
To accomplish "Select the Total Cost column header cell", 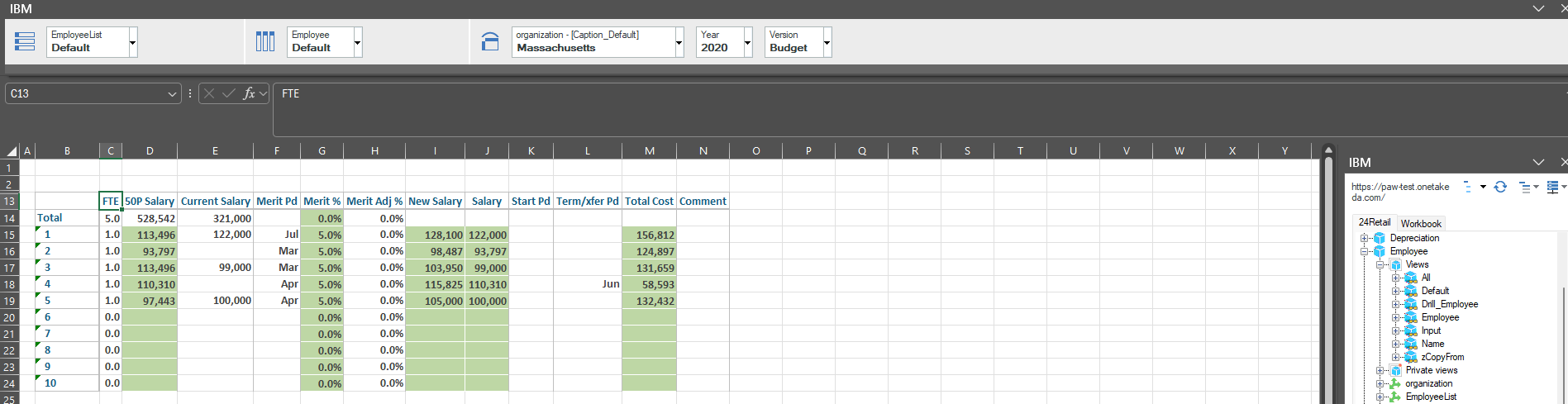I will coord(649,201).
